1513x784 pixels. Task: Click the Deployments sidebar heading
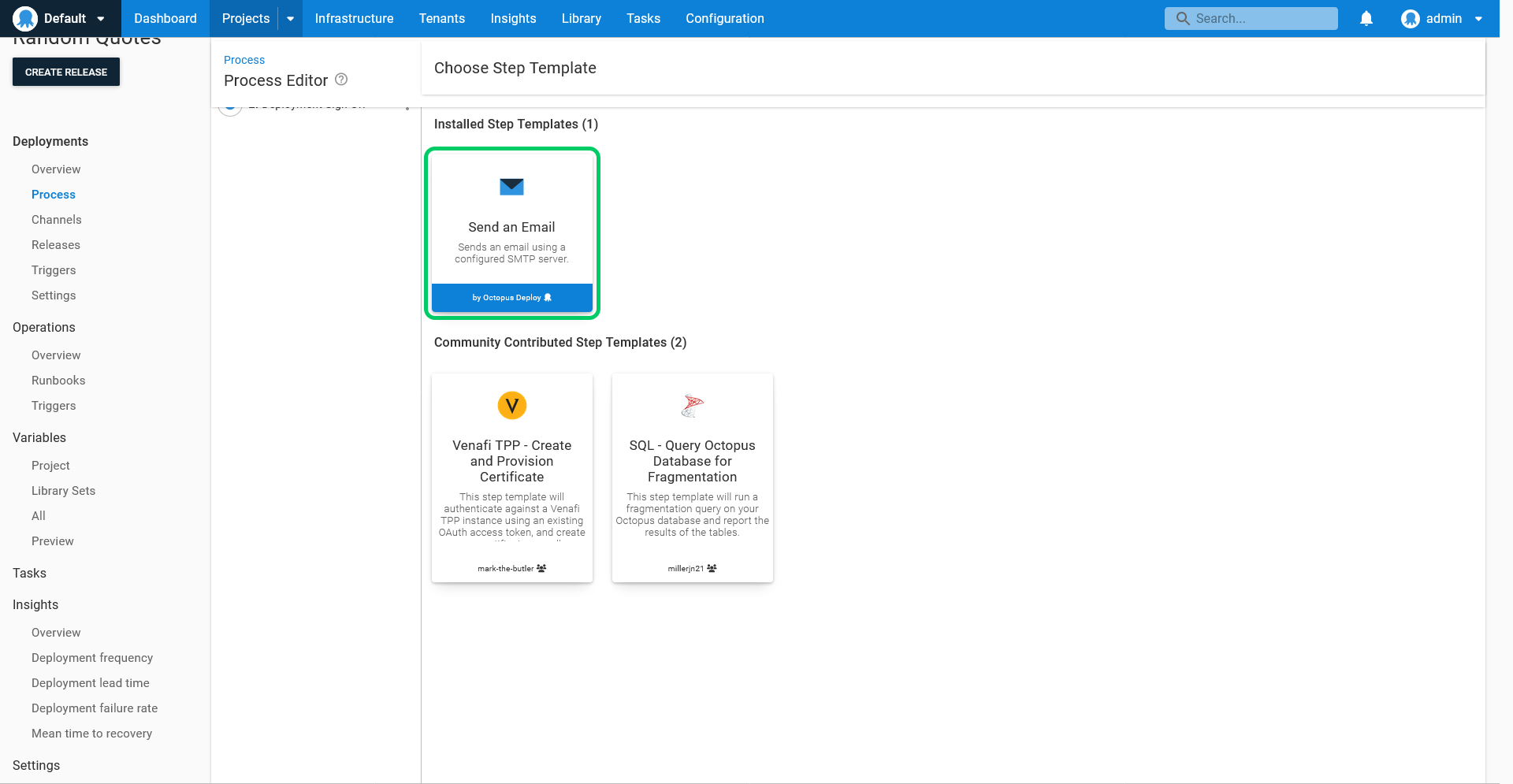coord(50,141)
